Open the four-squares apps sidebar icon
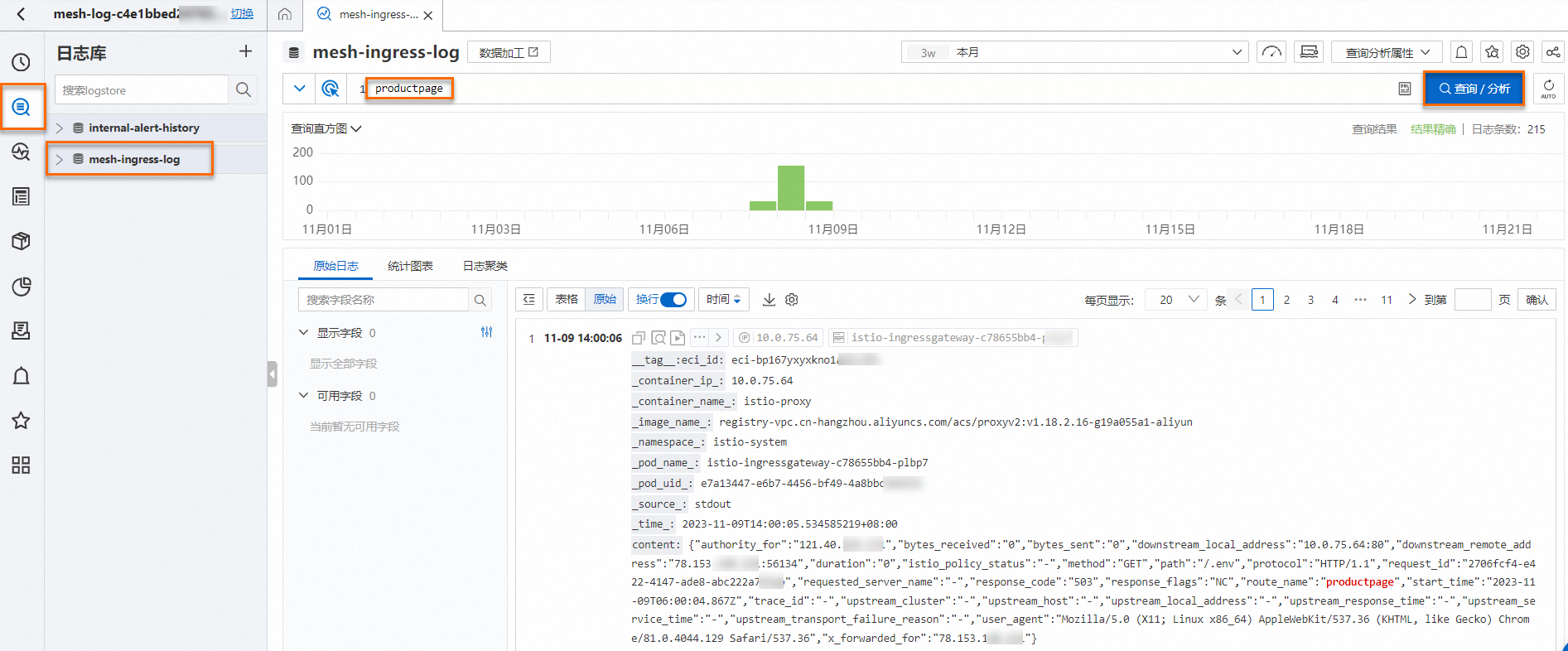Image resolution: width=1568 pixels, height=651 pixels. [22, 465]
